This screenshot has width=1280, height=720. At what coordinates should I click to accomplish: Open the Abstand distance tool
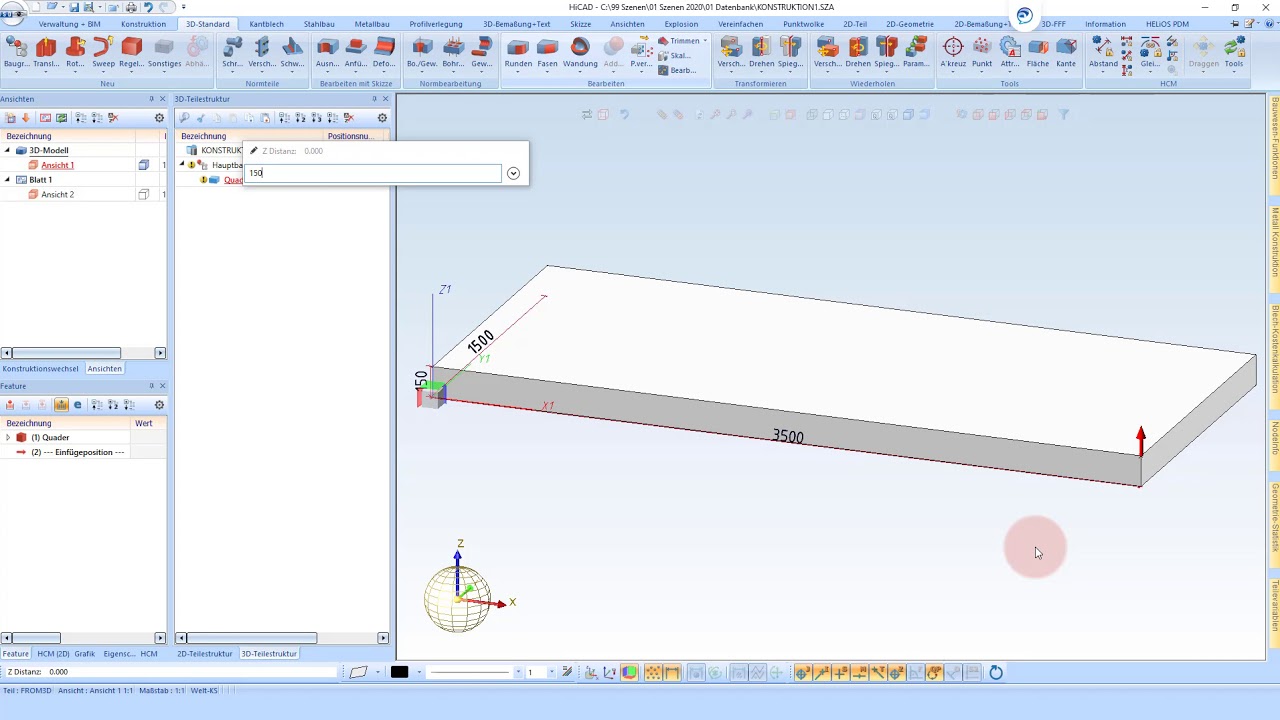(1103, 52)
